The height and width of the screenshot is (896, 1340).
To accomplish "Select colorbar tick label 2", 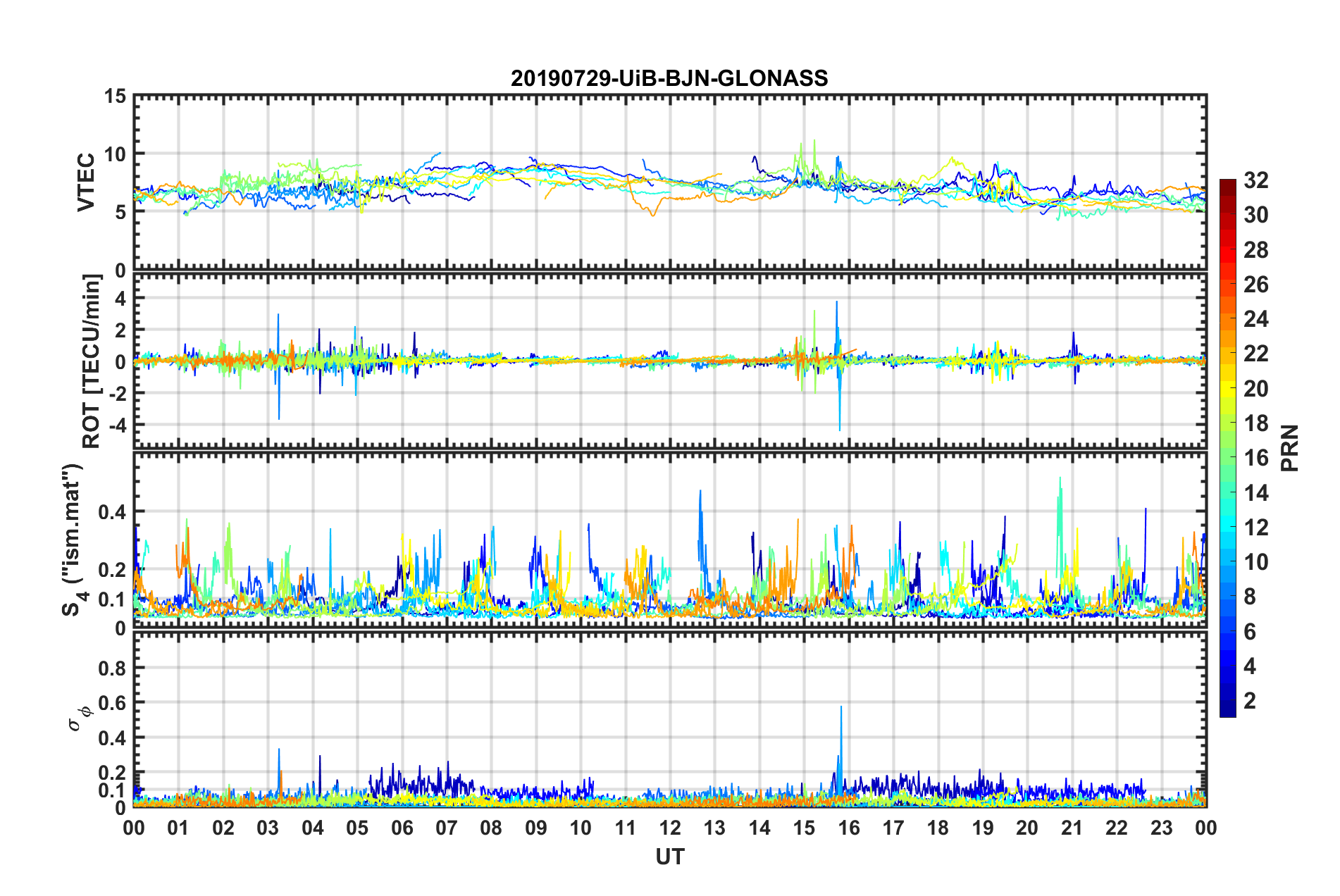I will pos(1250,701).
